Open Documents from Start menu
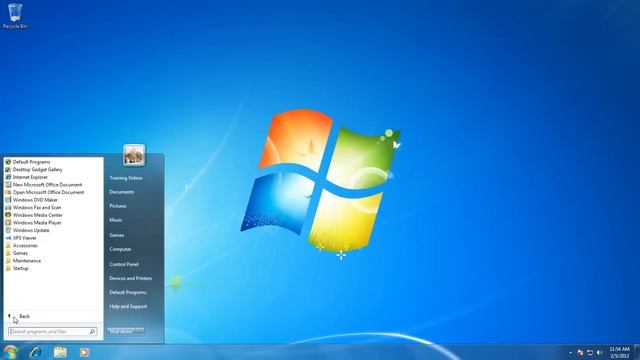 [122, 192]
